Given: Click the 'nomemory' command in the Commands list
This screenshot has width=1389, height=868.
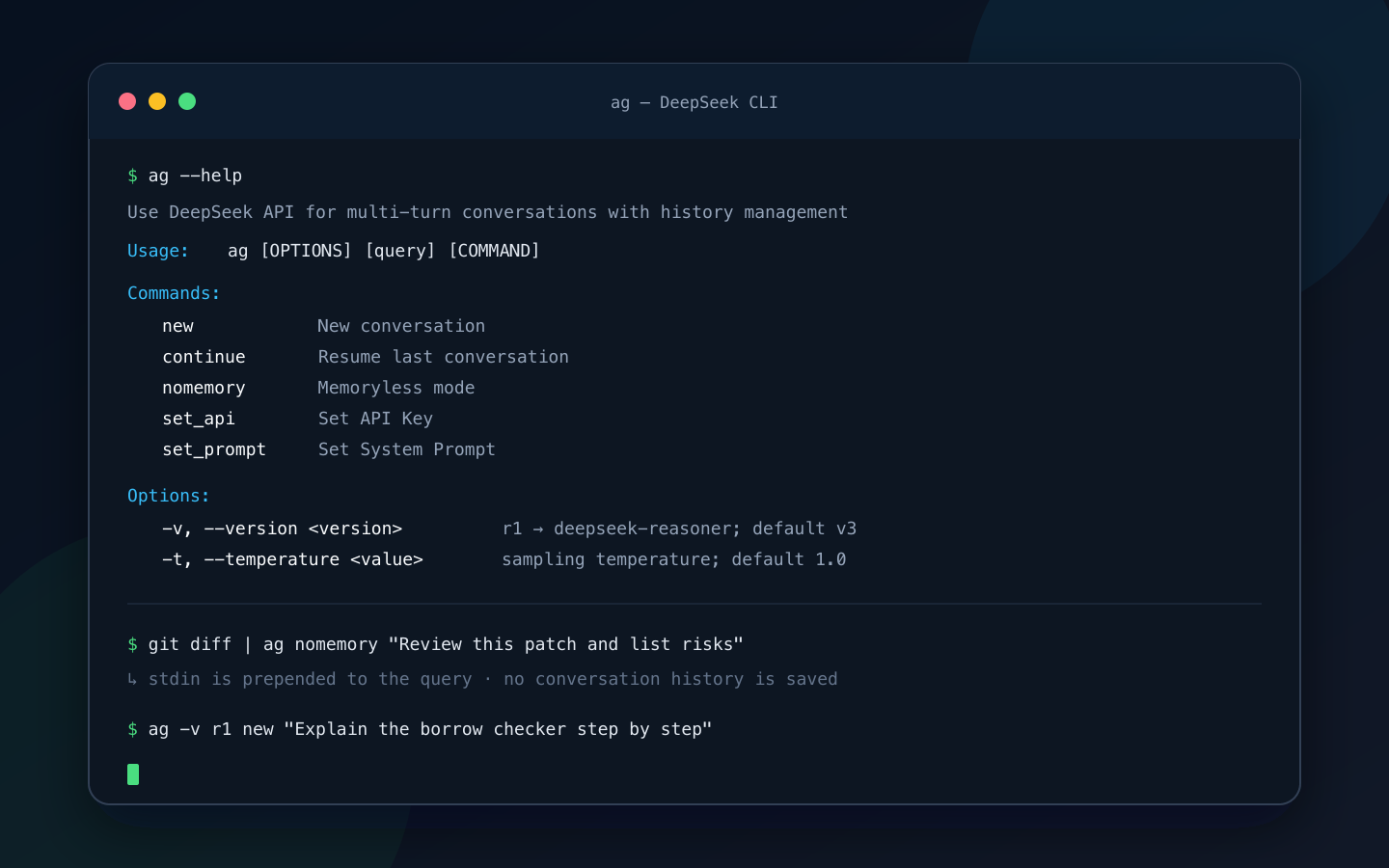Looking at the screenshot, I should click(x=204, y=388).
